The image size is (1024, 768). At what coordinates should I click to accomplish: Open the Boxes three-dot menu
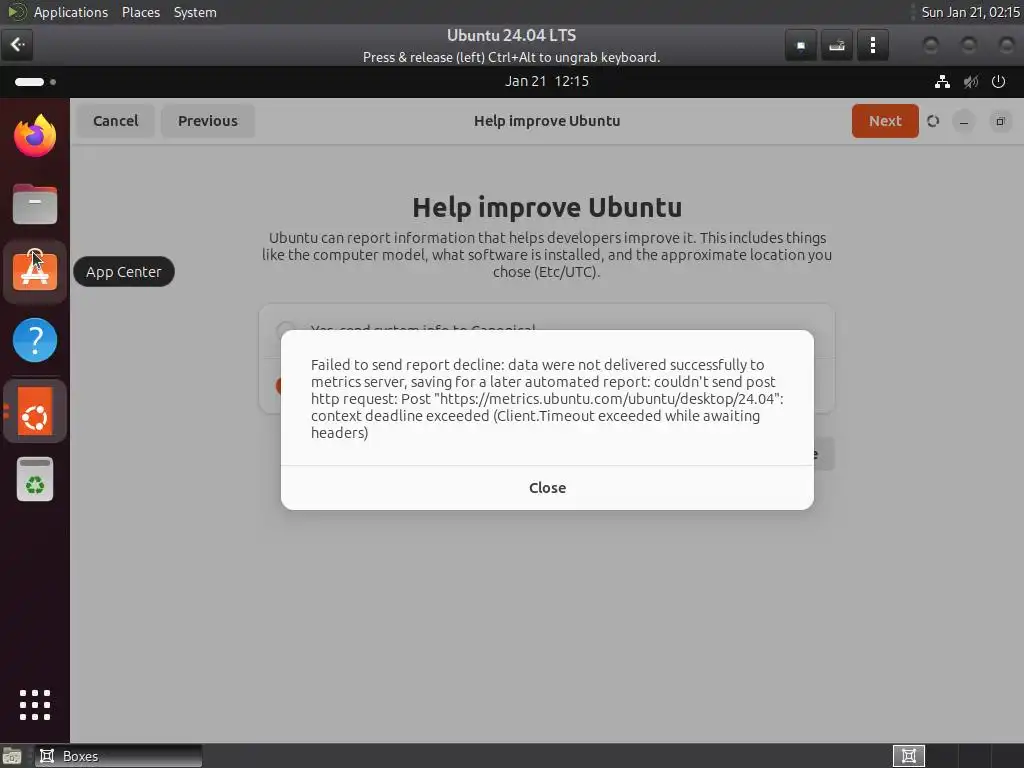tap(872, 45)
